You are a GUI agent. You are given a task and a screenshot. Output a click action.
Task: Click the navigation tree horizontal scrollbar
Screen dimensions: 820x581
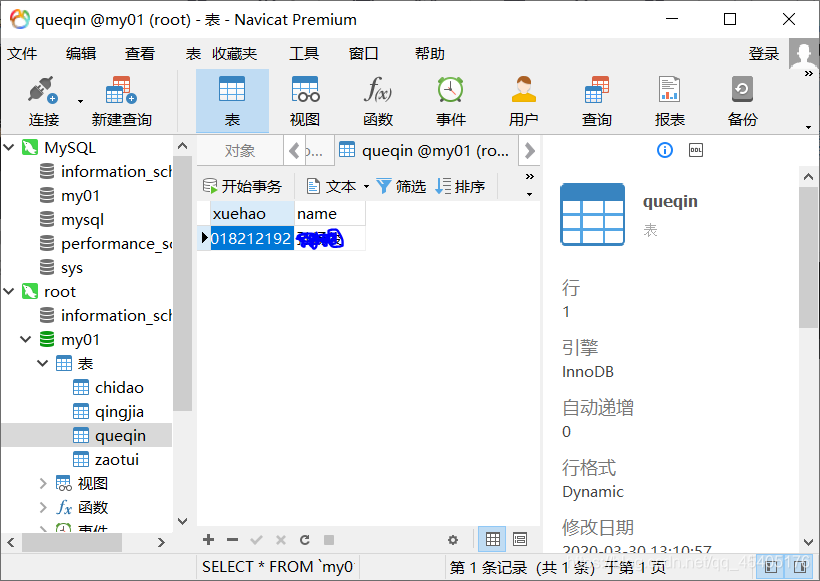coord(72,542)
